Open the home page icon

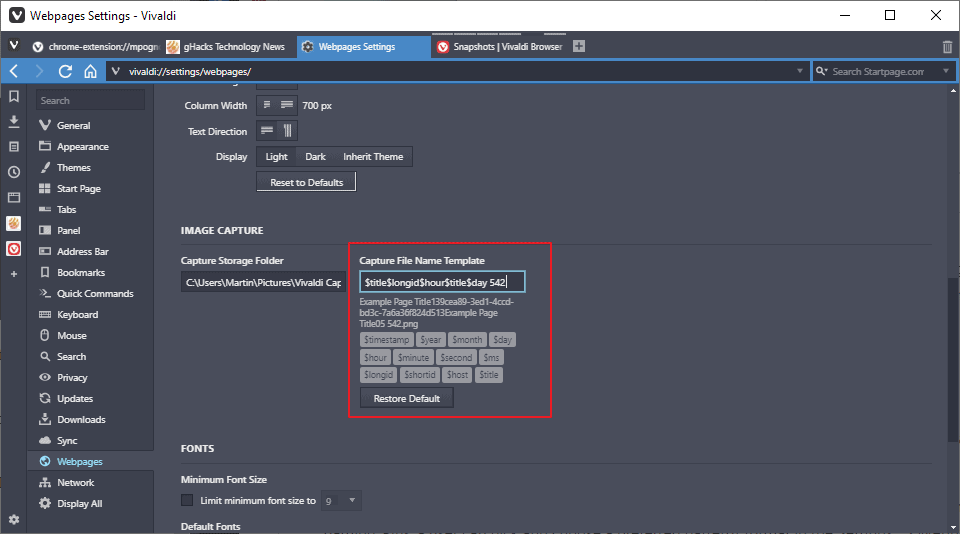point(90,72)
